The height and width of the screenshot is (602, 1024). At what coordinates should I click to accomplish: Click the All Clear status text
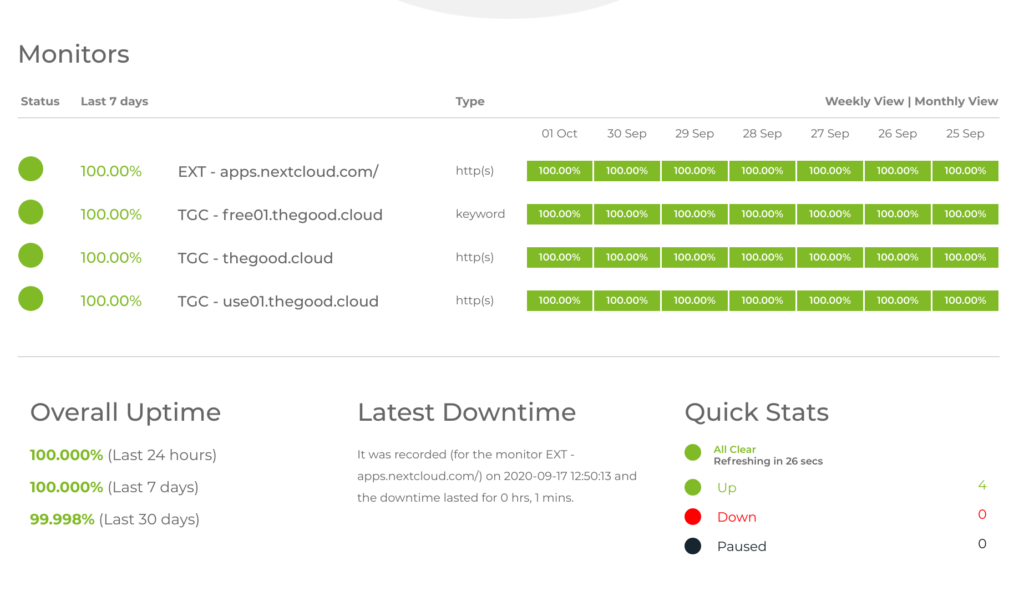[735, 449]
